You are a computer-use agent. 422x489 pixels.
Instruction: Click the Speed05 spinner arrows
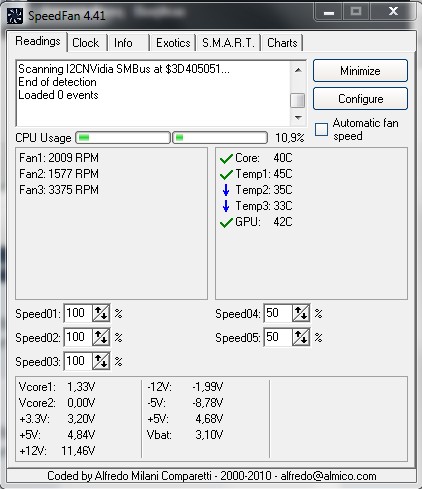pyautogui.click(x=301, y=337)
